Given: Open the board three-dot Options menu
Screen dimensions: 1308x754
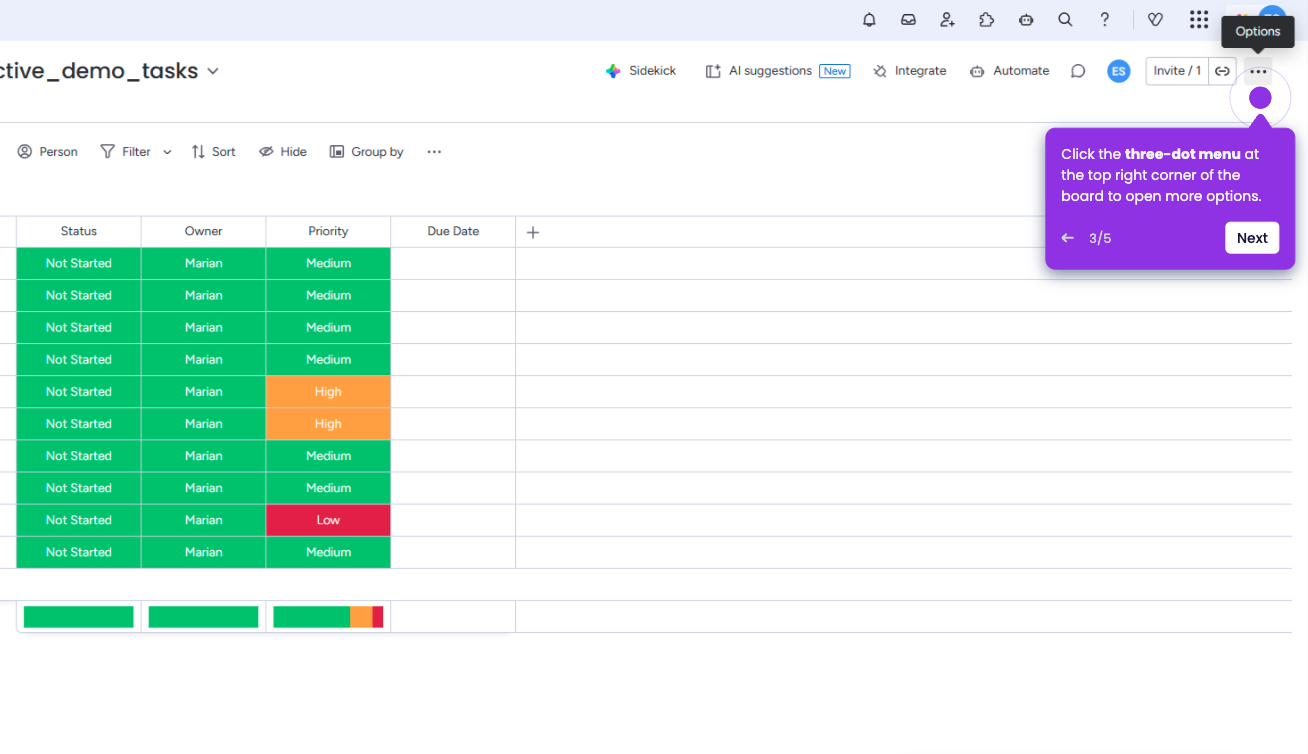Looking at the screenshot, I should point(1258,71).
